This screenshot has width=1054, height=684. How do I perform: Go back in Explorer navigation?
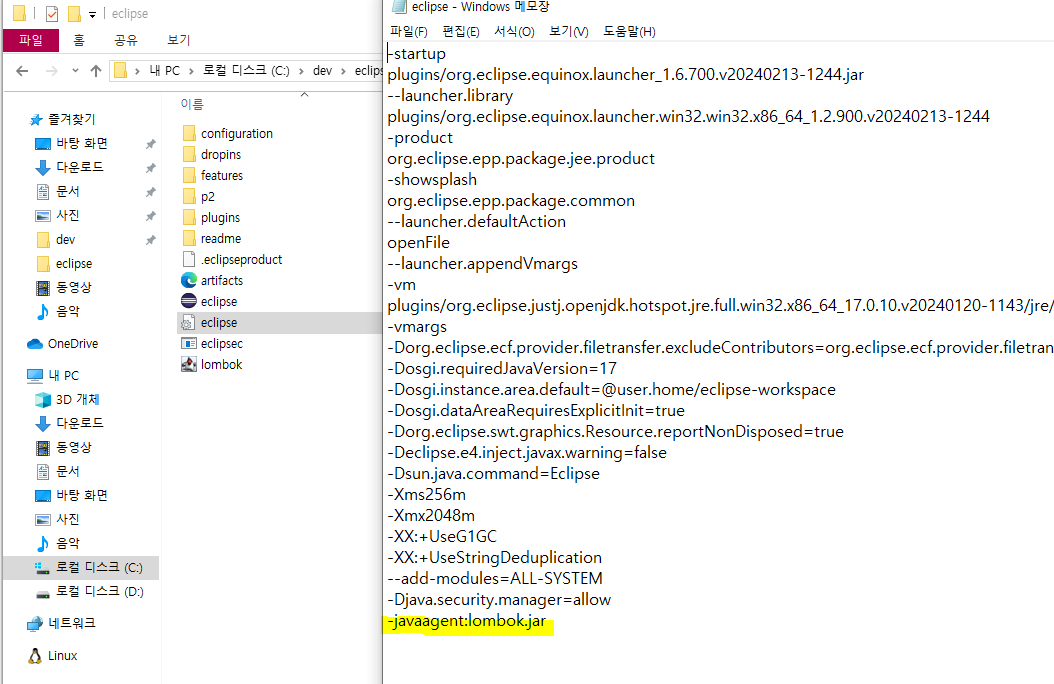[x=22, y=71]
